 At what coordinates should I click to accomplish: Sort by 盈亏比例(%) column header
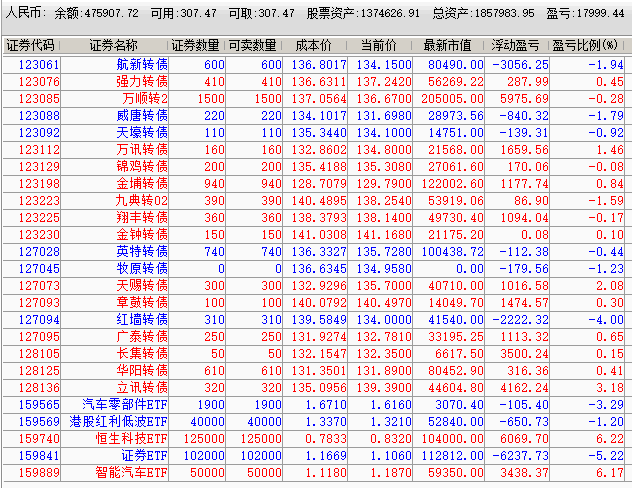tap(585, 45)
